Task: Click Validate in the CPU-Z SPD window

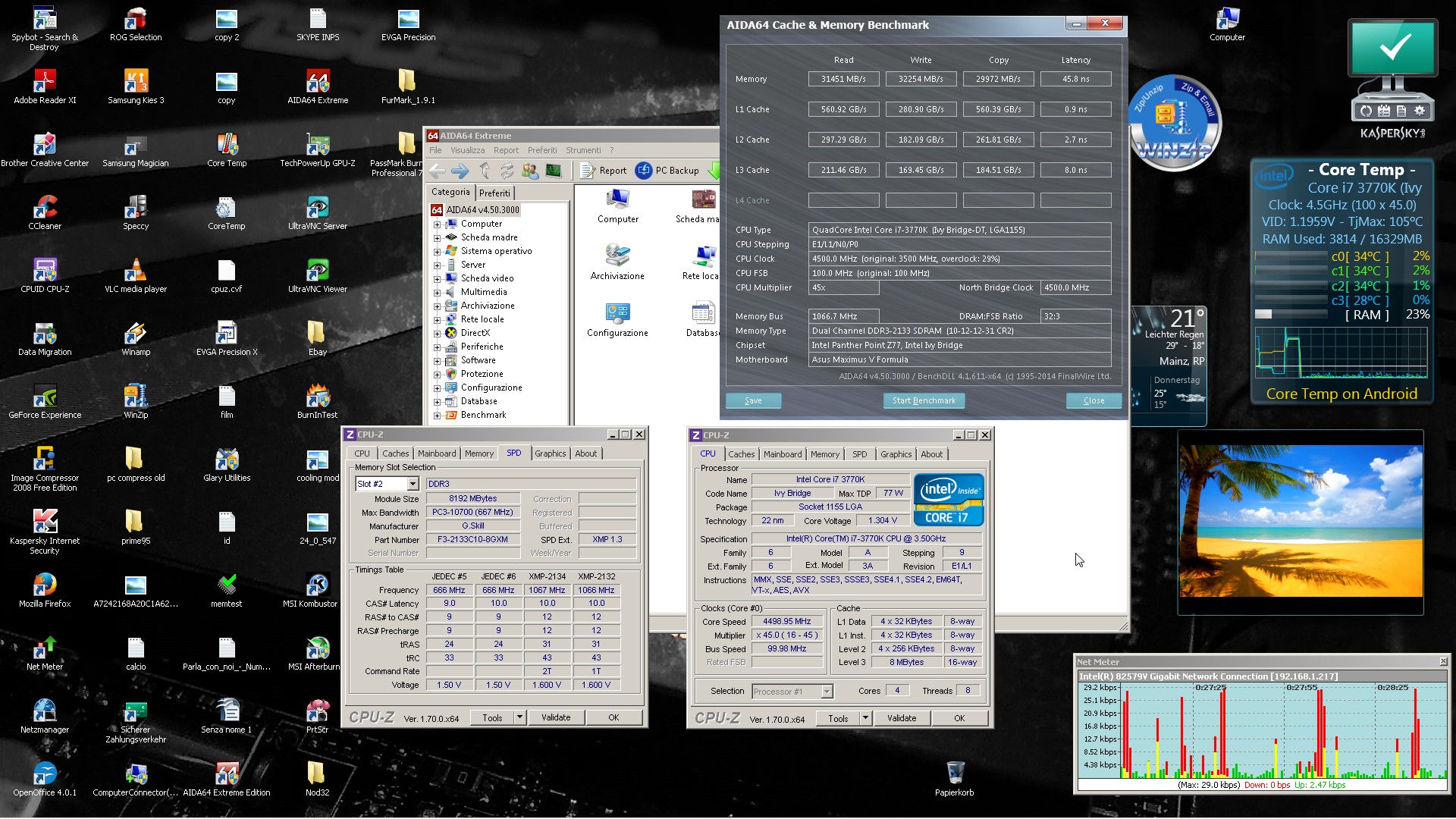Action: click(x=556, y=717)
